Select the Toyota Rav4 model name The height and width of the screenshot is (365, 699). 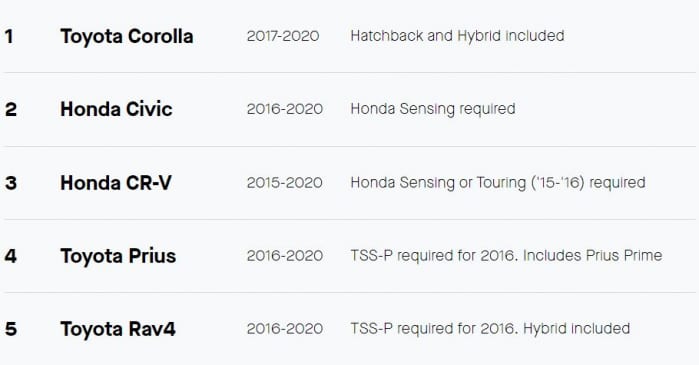[x=118, y=329]
